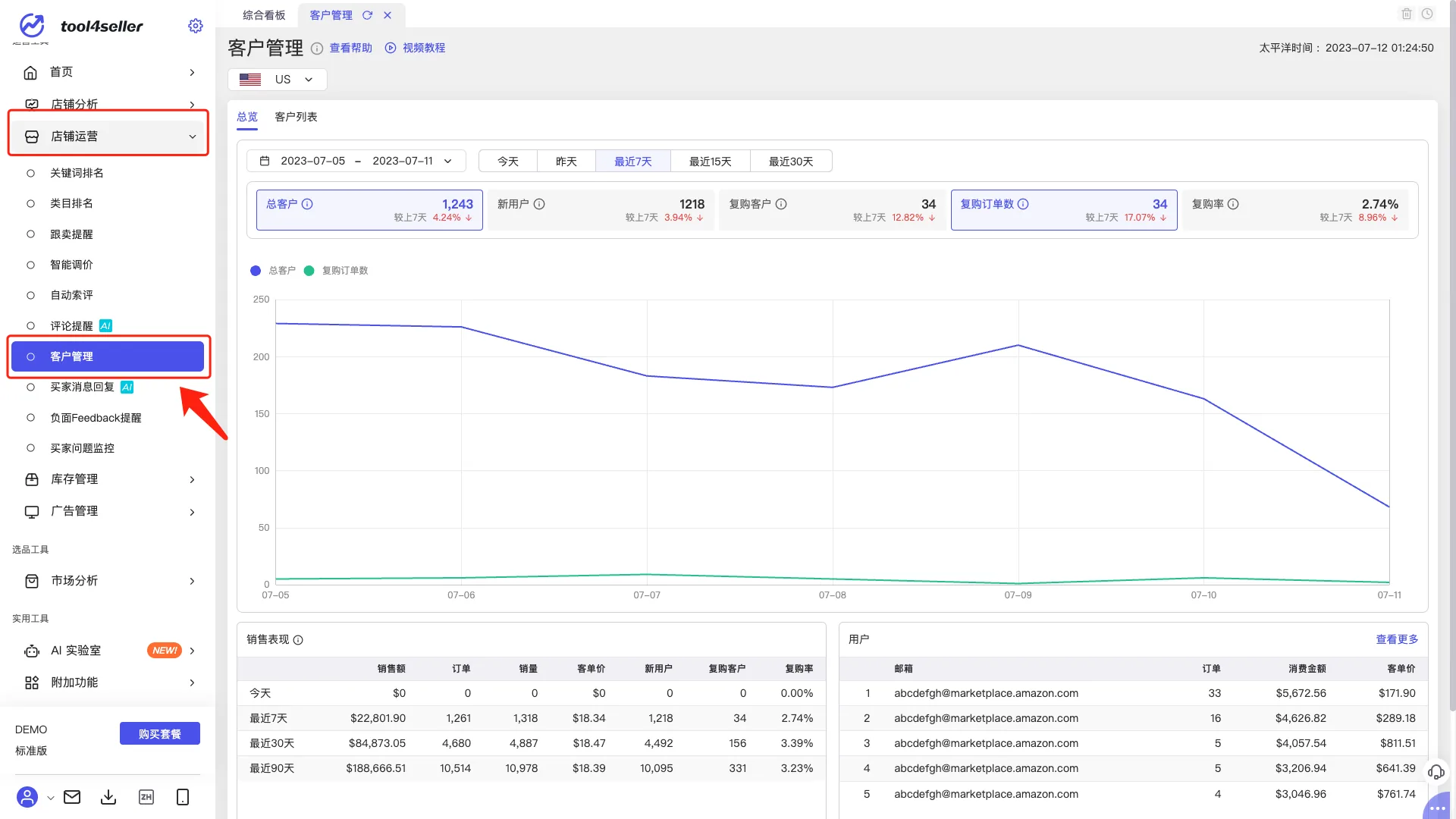The width and height of the screenshot is (1456, 819).
Task: Open dropdown arrow beside user avatar
Action: point(50,798)
